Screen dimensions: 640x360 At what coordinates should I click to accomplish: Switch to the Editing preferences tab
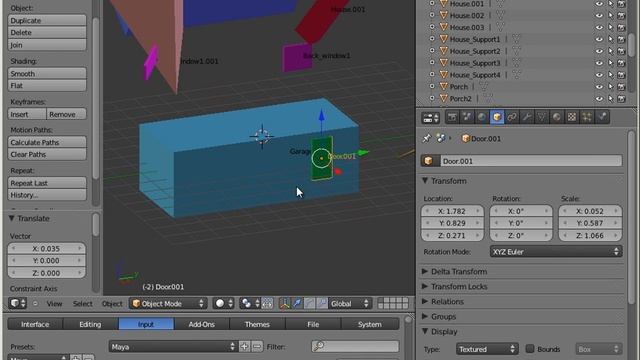pos(90,324)
